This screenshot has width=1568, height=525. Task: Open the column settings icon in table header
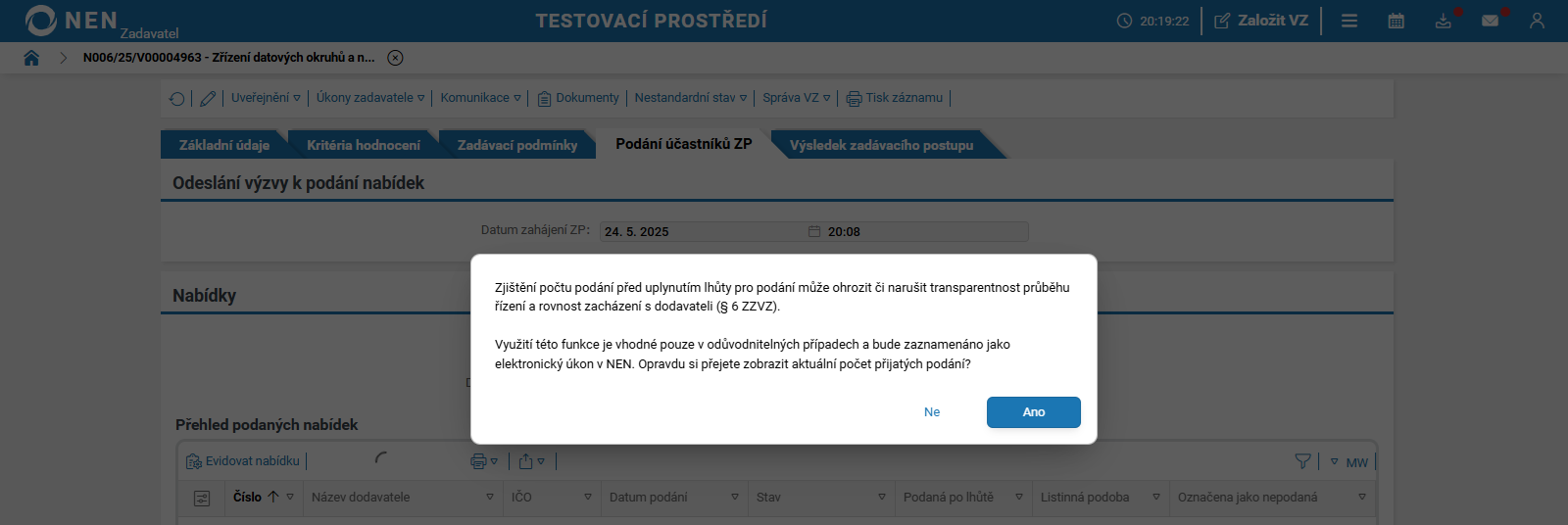click(202, 499)
